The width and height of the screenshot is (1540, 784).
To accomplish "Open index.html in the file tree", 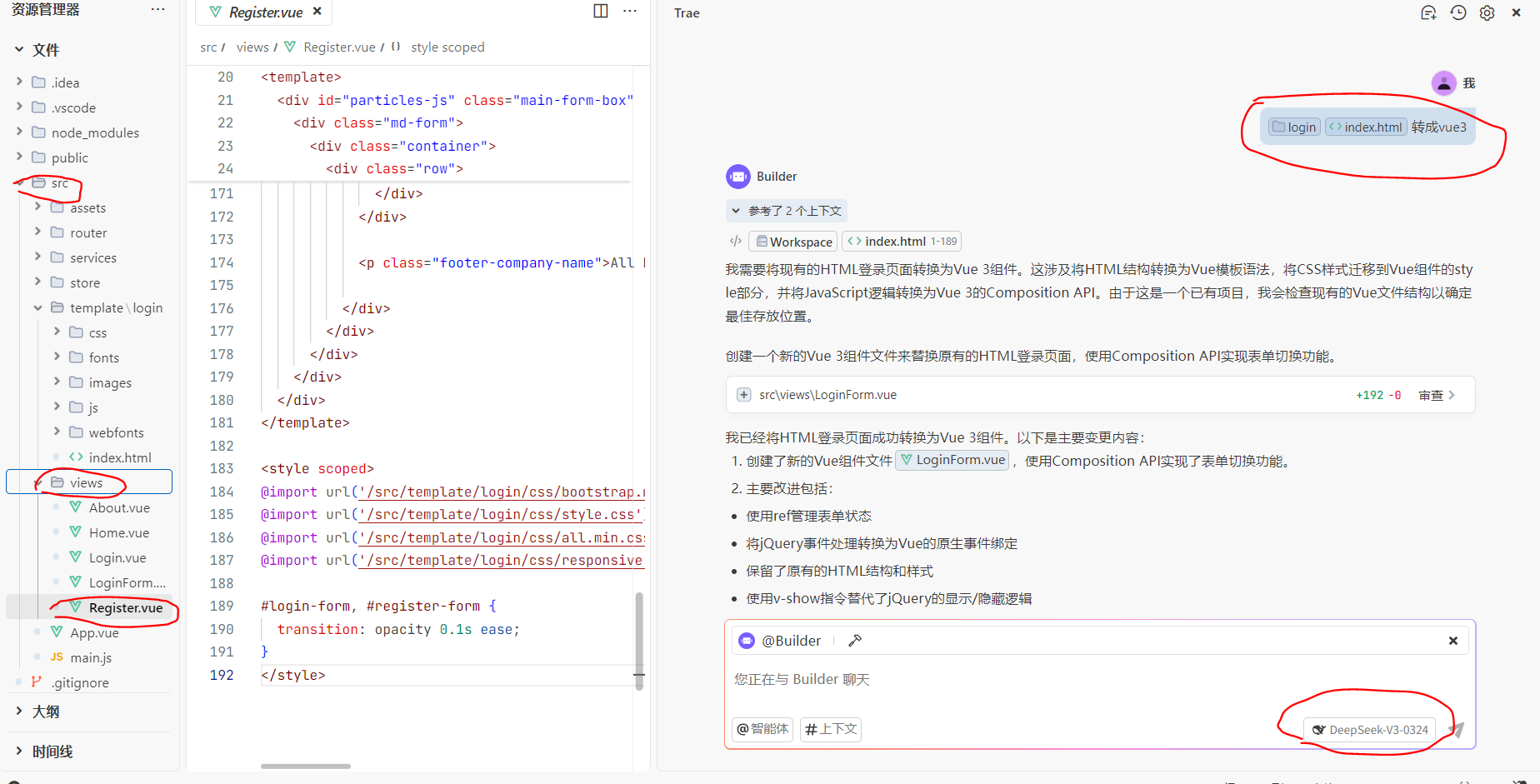I will [120, 457].
